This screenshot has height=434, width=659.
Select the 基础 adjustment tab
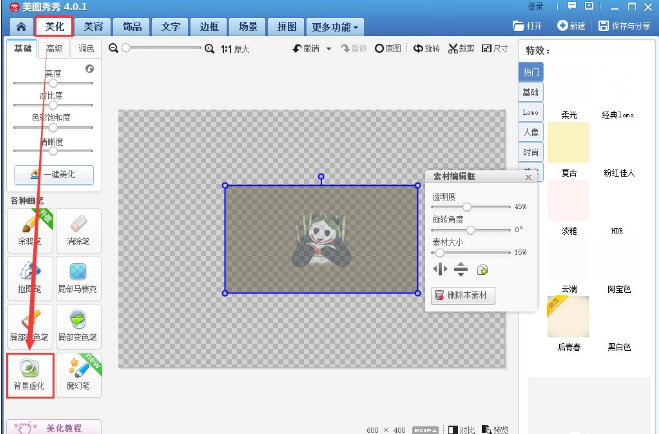[22, 48]
